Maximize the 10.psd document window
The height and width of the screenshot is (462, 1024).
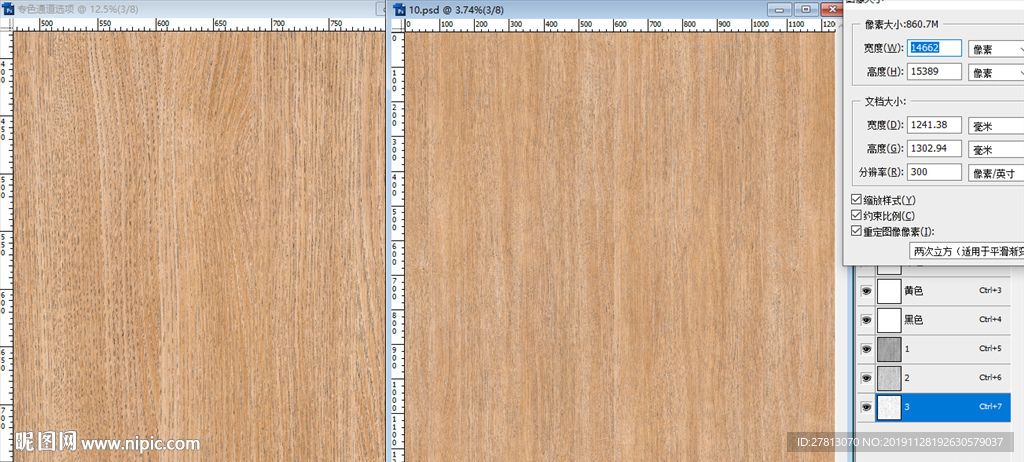point(807,9)
